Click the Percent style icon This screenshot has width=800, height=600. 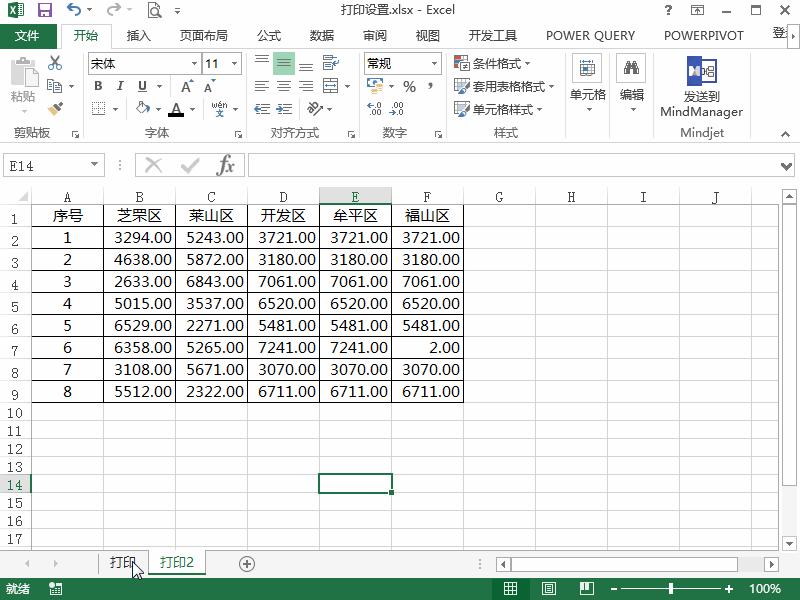(410, 87)
